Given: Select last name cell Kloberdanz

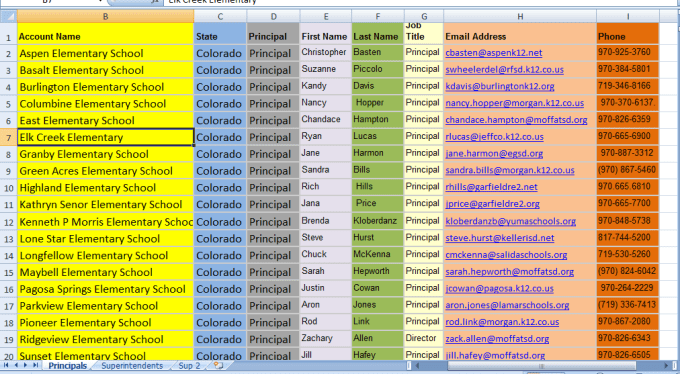Looking at the screenshot, I should (377, 222).
